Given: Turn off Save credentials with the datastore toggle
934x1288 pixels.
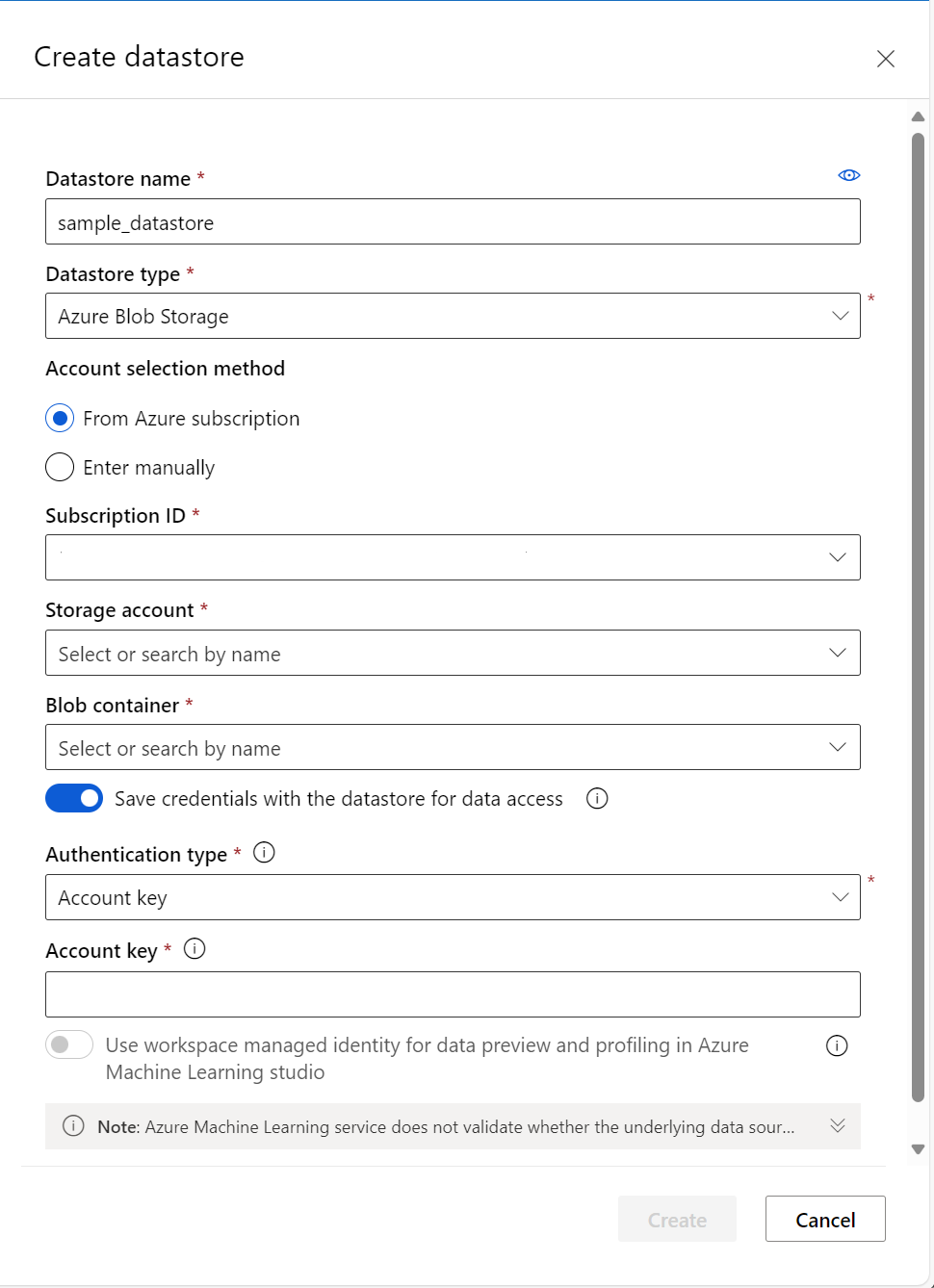Looking at the screenshot, I should coord(74,798).
